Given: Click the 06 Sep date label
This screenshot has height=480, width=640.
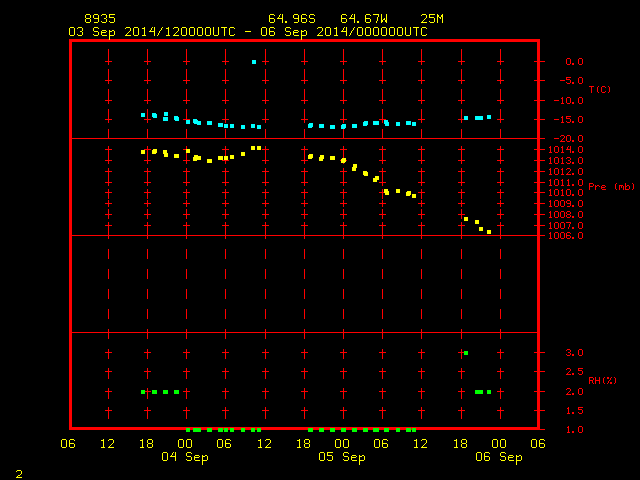Looking at the screenshot, I should point(499,457).
